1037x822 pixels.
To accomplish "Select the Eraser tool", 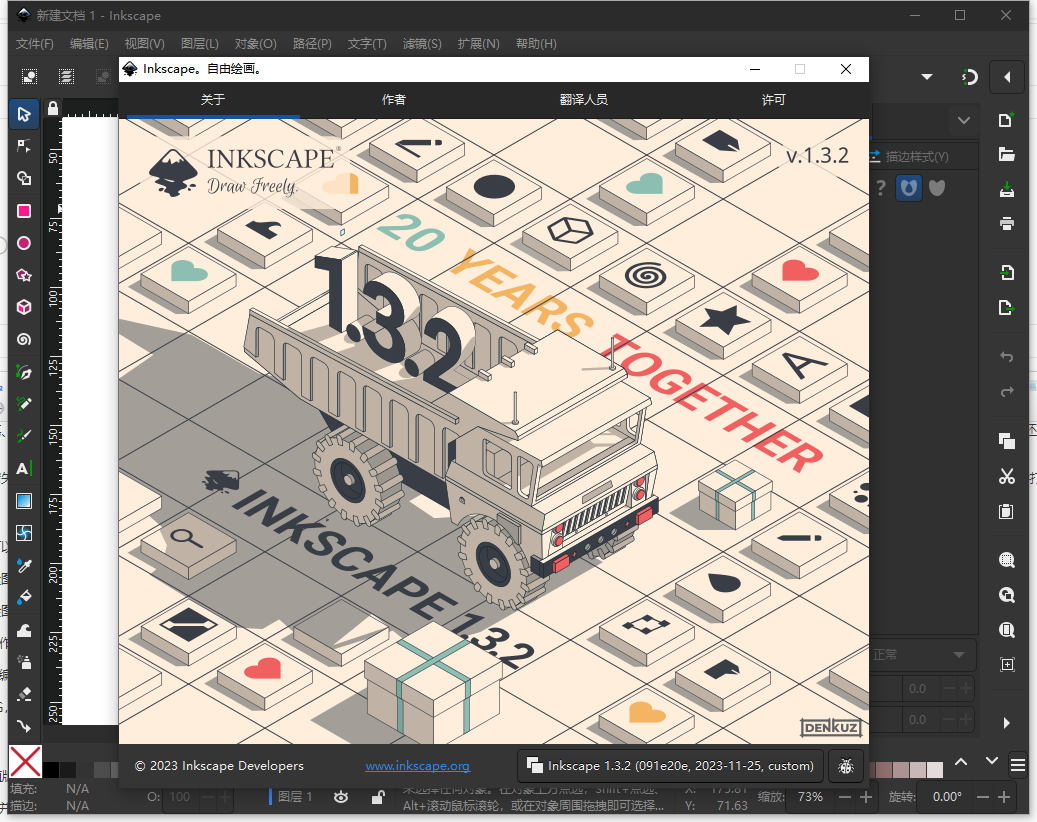I will pyautogui.click(x=24, y=694).
